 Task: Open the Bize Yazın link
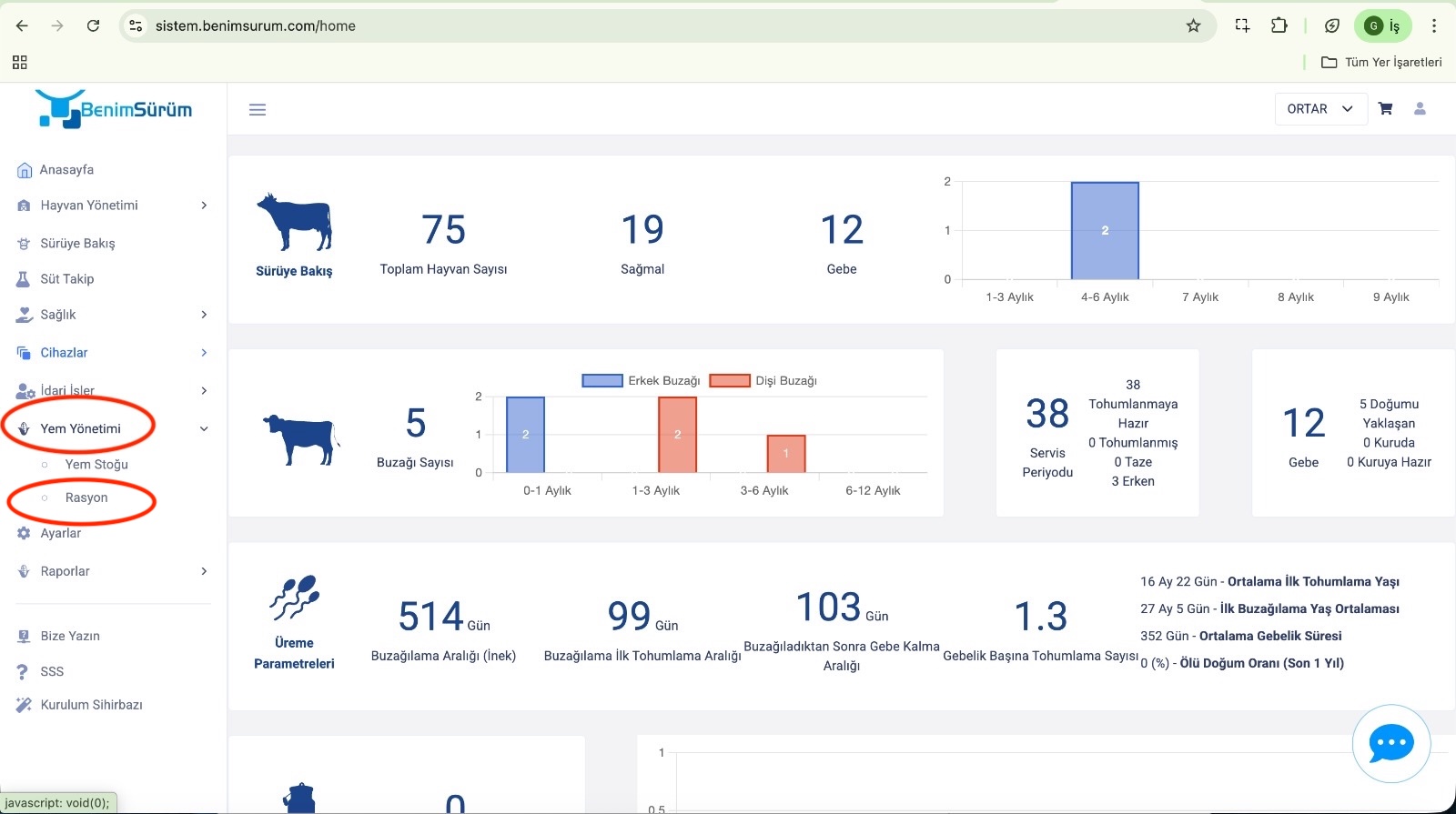pyautogui.click(x=70, y=637)
